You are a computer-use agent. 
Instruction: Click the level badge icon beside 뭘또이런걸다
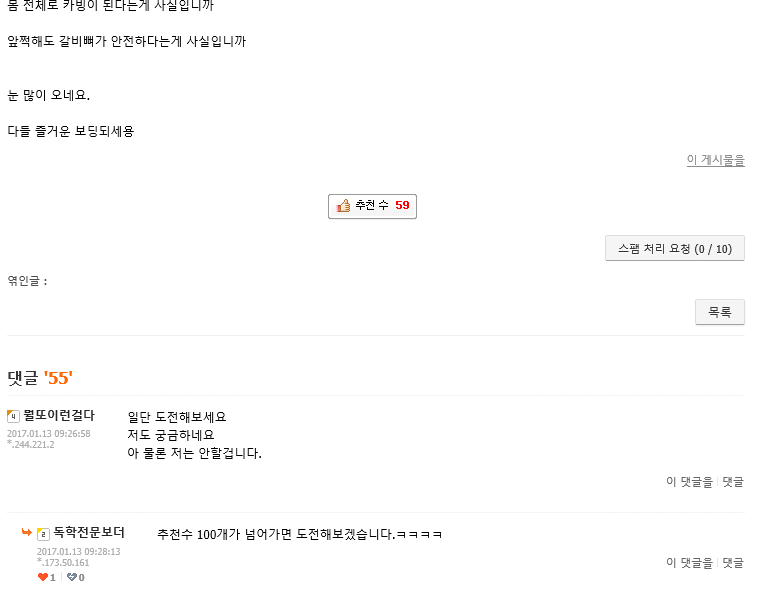[x=13, y=416]
